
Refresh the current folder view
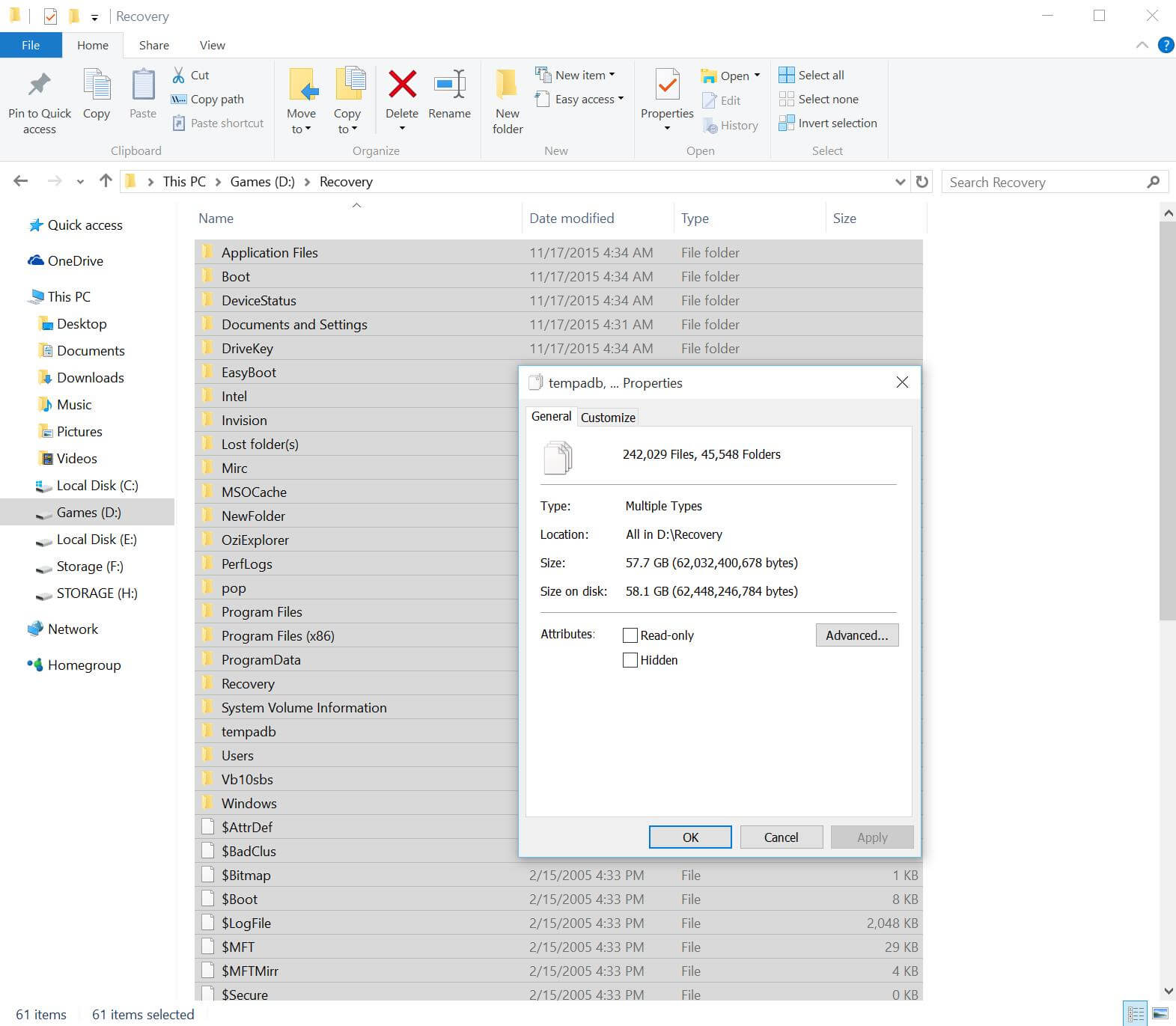[x=922, y=182]
